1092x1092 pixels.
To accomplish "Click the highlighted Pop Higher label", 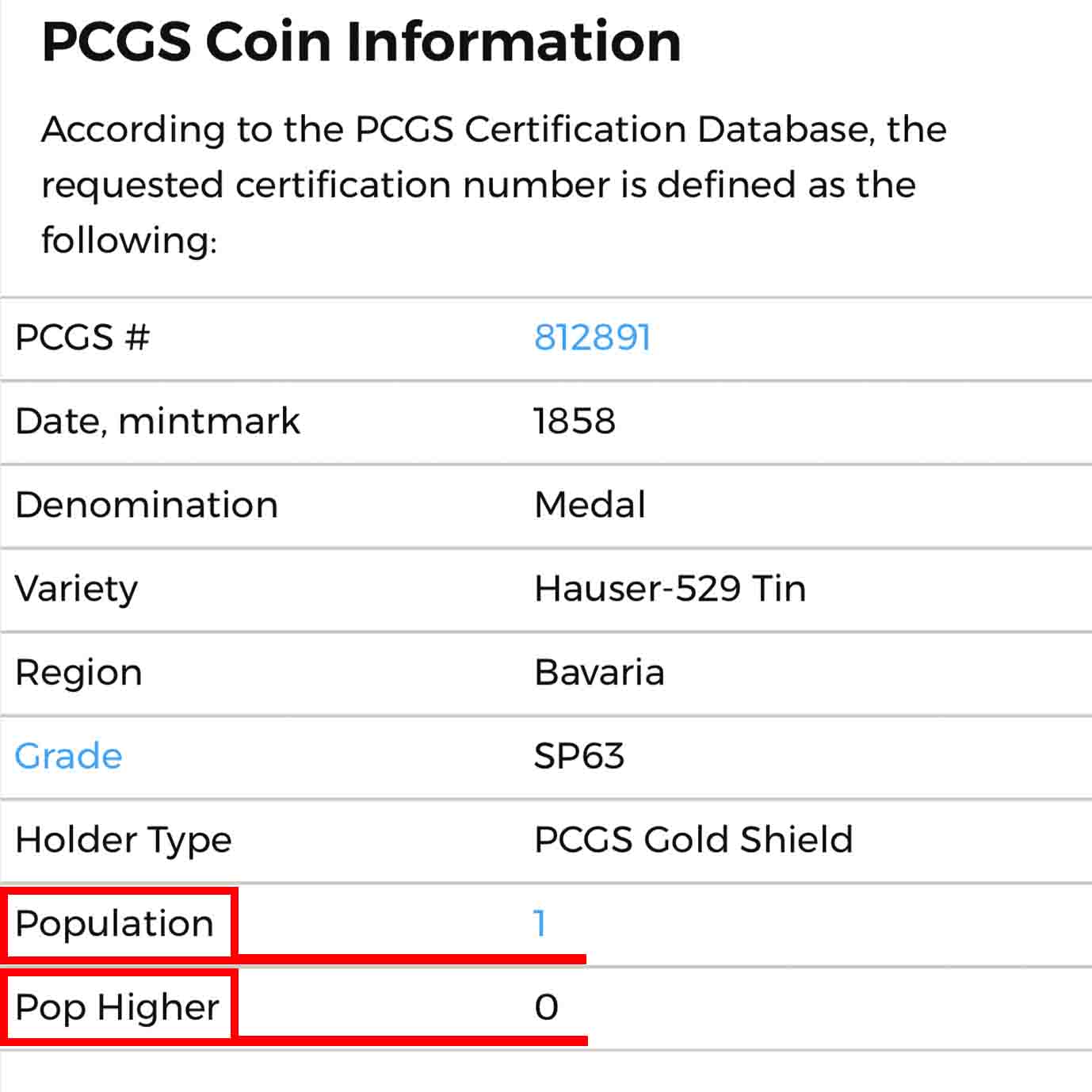I will tap(117, 1007).
